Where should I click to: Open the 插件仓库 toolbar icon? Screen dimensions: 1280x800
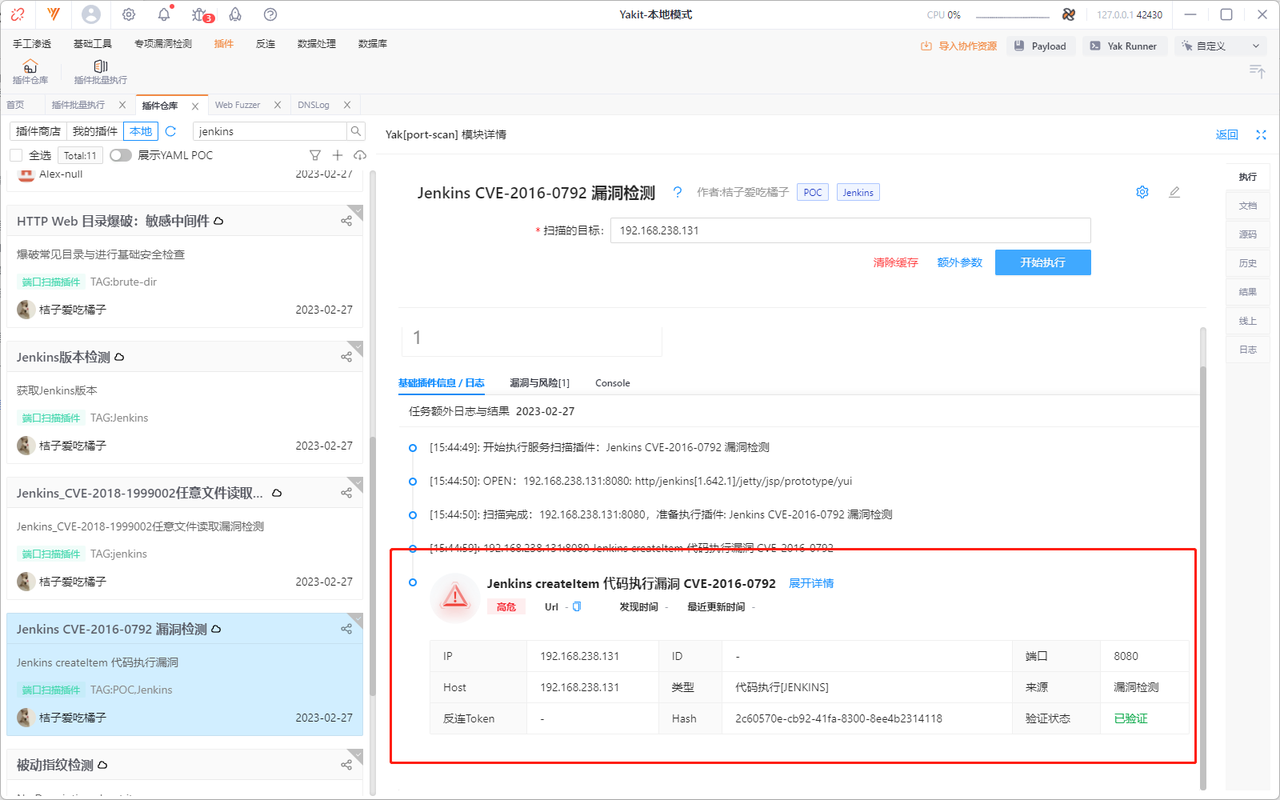[30, 71]
